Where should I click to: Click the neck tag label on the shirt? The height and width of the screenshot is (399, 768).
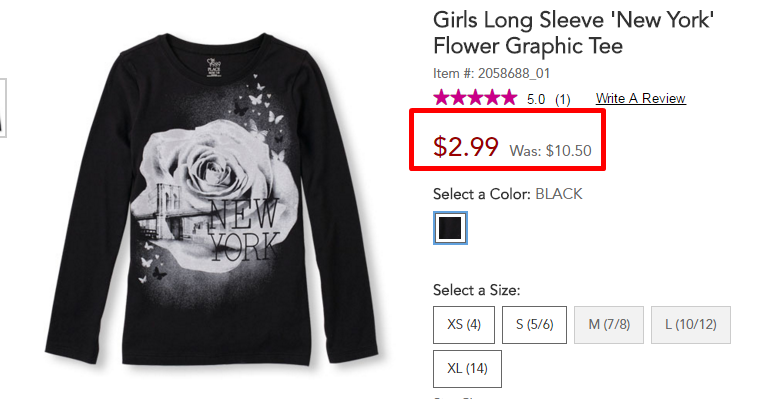point(214,68)
